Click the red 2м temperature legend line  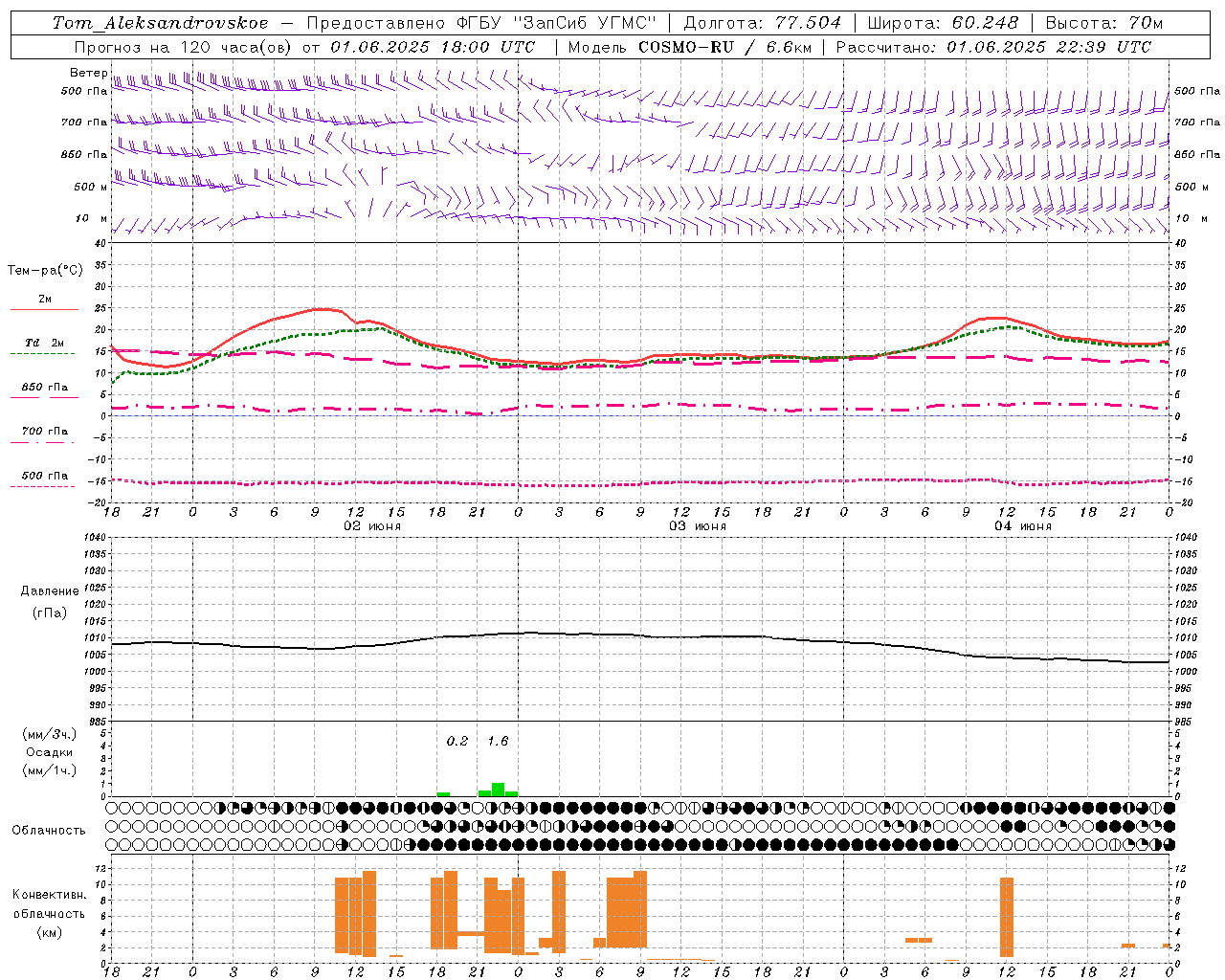44,309
